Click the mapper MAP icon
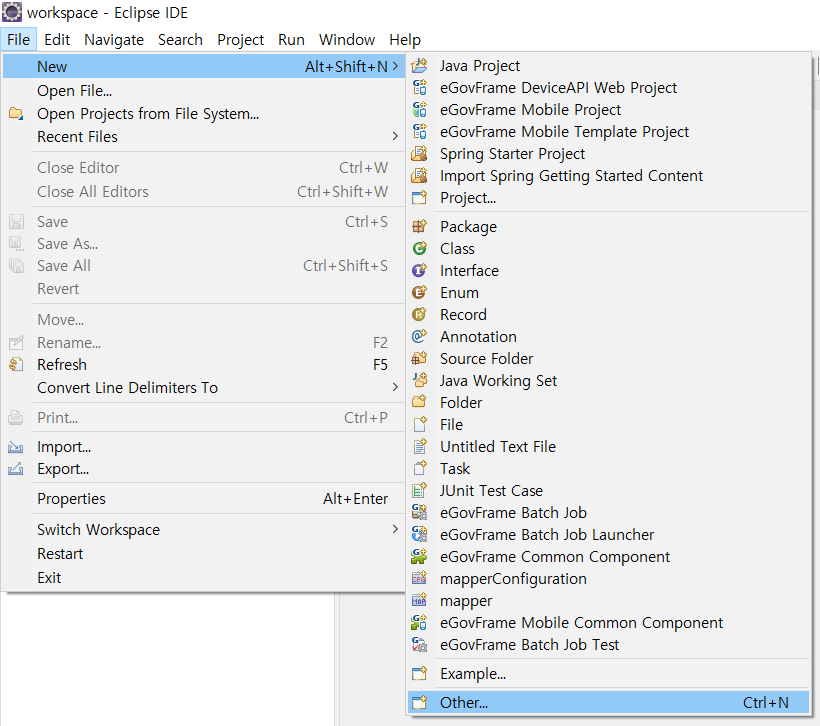The width and height of the screenshot is (820, 726). [x=419, y=600]
